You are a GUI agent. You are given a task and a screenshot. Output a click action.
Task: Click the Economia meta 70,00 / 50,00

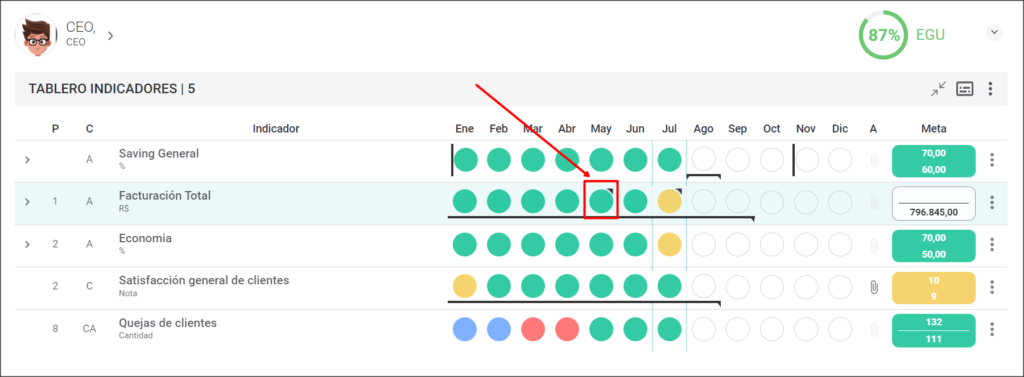pyautogui.click(x=933, y=246)
